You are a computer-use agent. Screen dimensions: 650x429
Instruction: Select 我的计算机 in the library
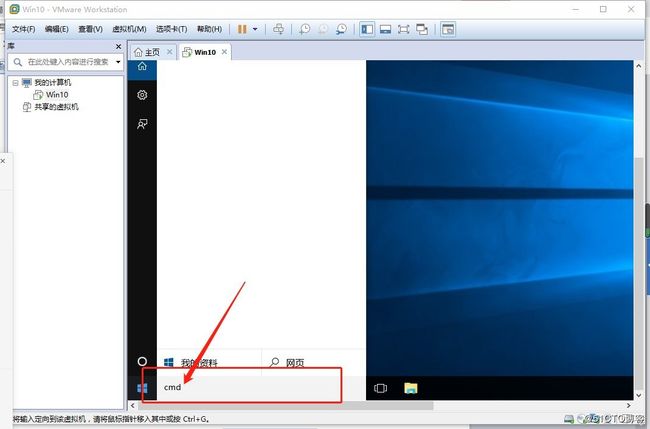53,82
